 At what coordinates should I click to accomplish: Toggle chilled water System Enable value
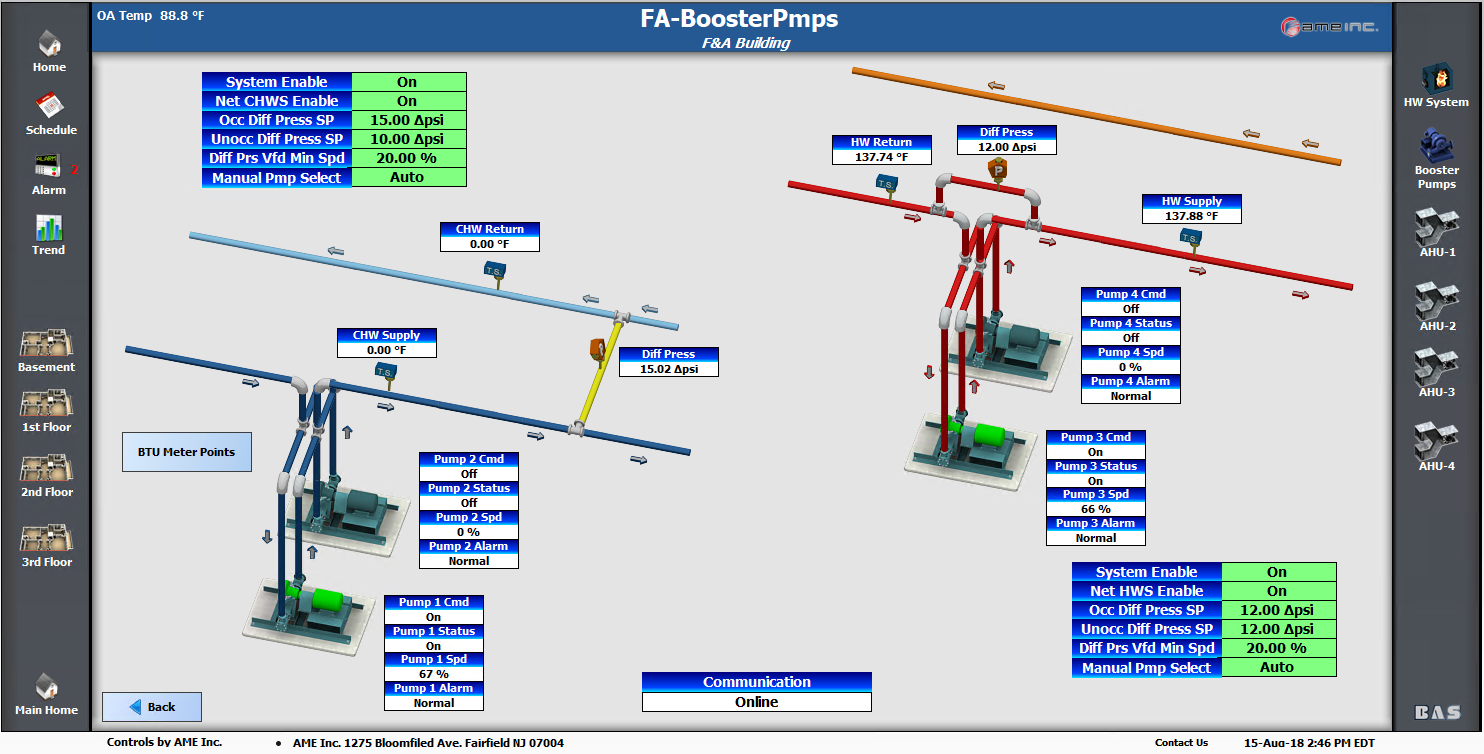(408, 82)
